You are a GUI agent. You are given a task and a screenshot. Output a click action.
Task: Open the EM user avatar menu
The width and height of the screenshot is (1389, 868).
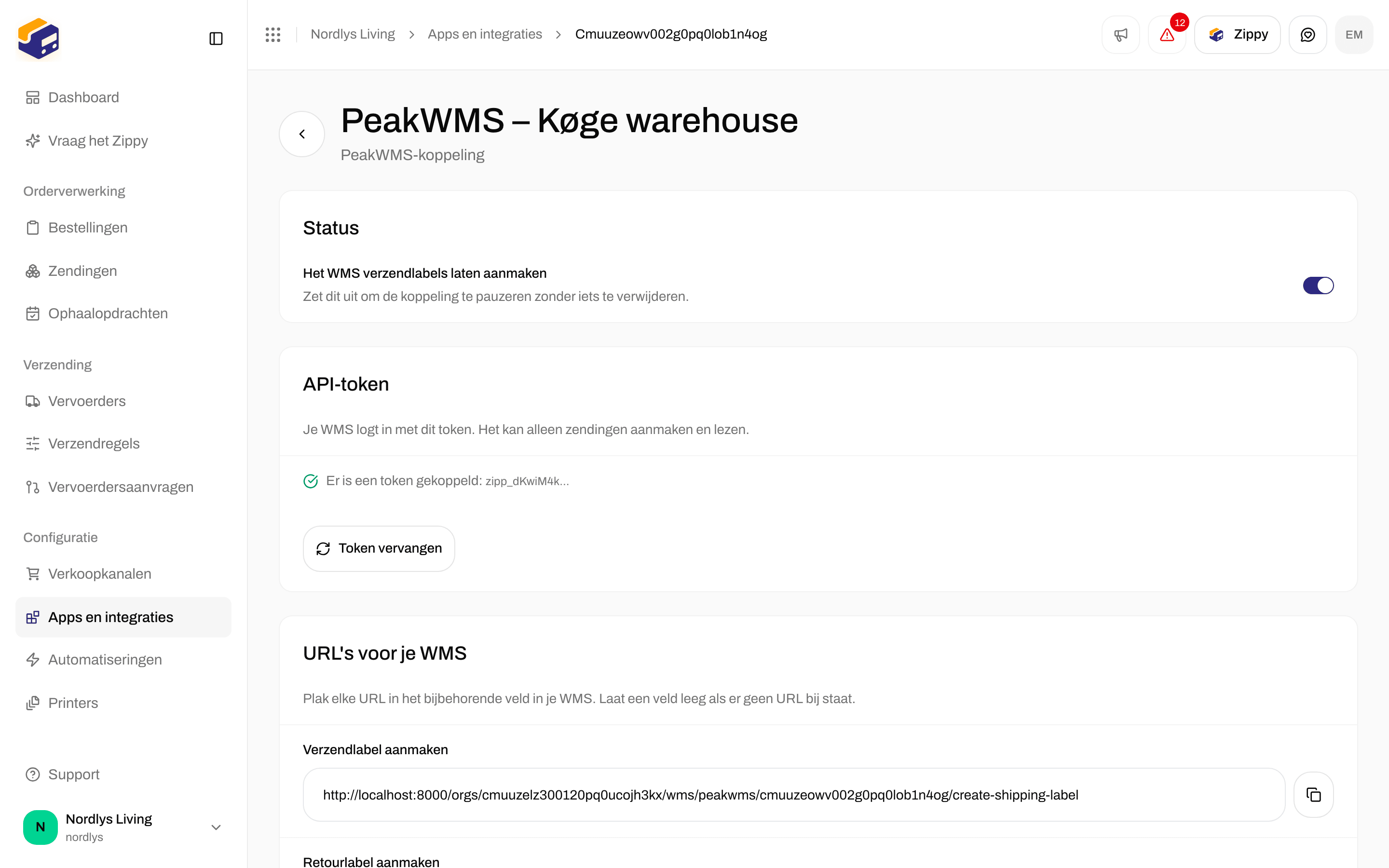[1354, 34]
